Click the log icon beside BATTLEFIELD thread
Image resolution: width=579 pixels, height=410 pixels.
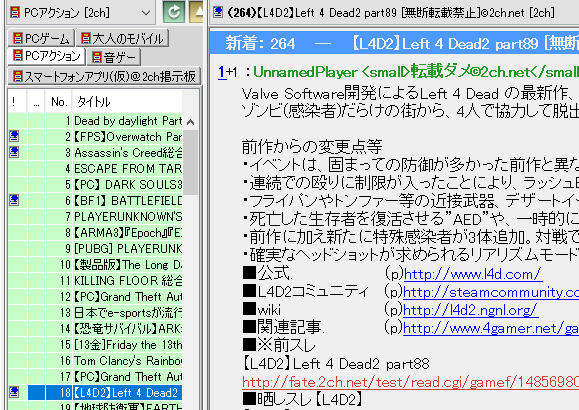pos(14,200)
